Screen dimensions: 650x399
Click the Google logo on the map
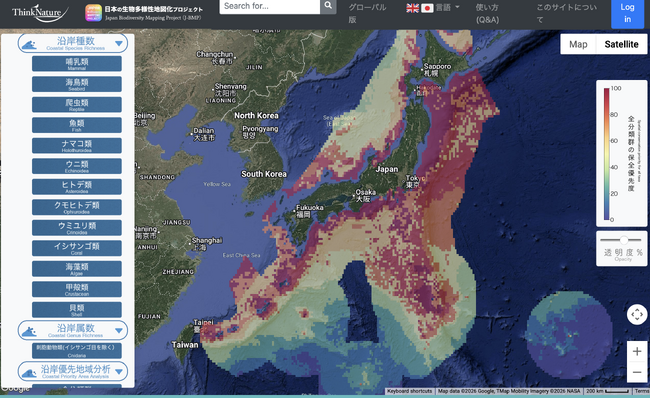[15, 389]
